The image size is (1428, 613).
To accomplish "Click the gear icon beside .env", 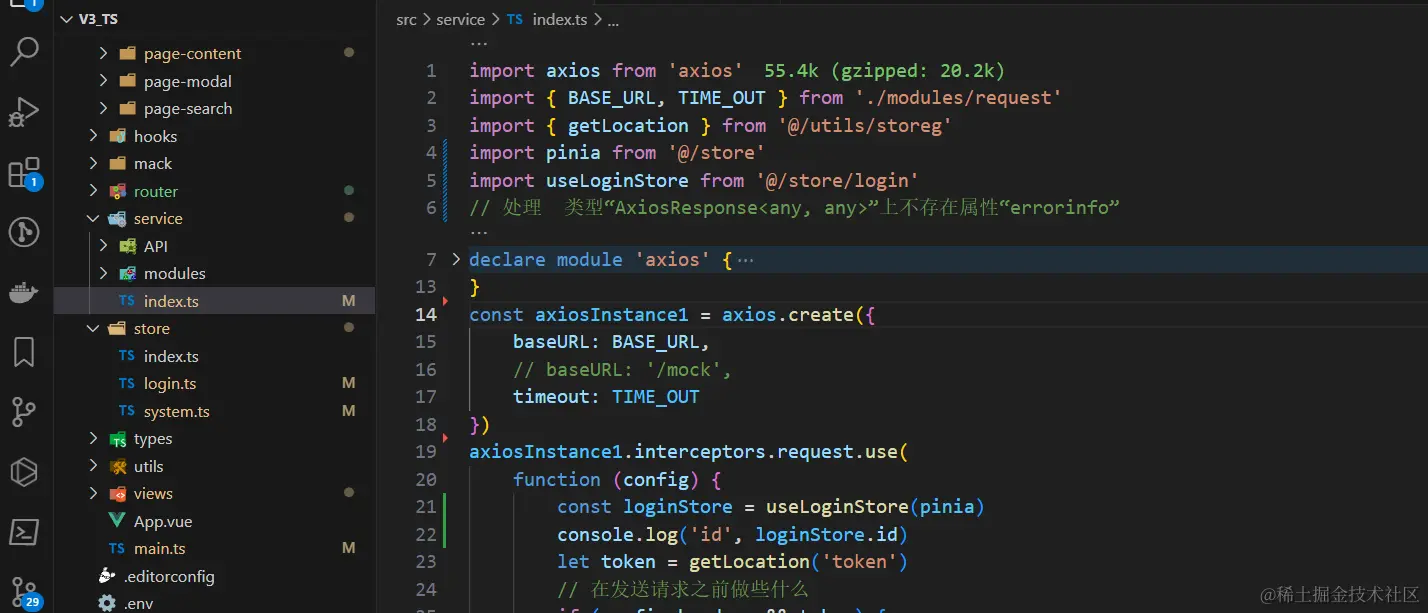I will (x=107, y=604).
